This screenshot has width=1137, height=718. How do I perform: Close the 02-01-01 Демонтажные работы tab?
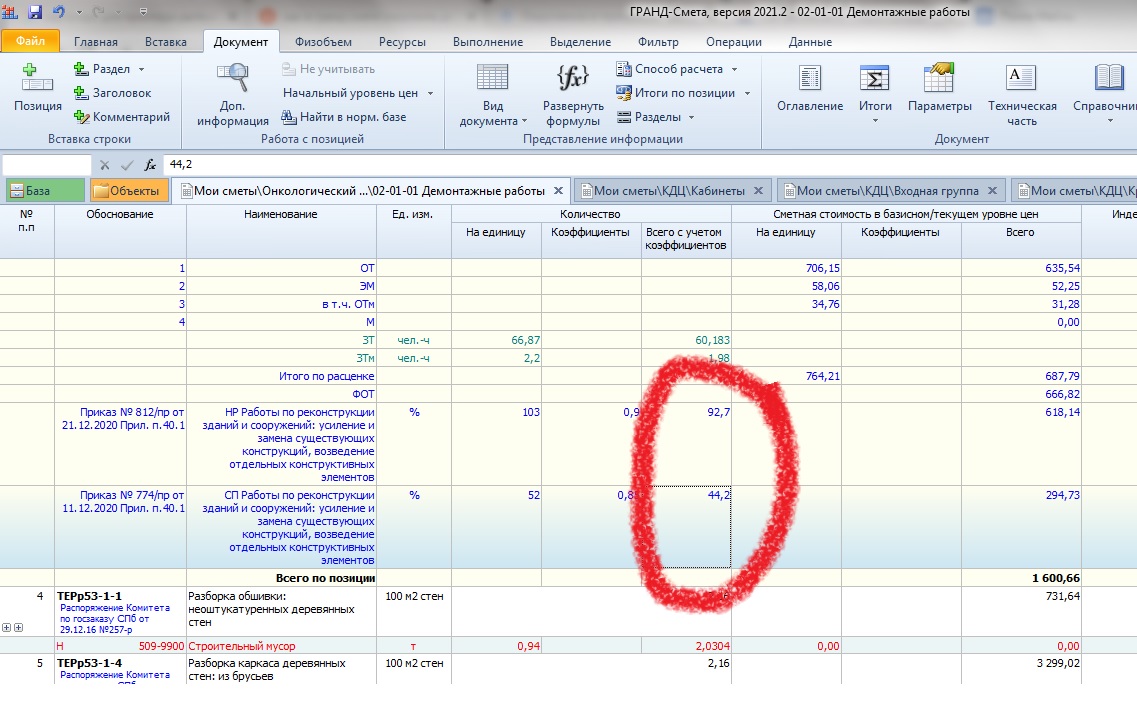click(x=558, y=190)
